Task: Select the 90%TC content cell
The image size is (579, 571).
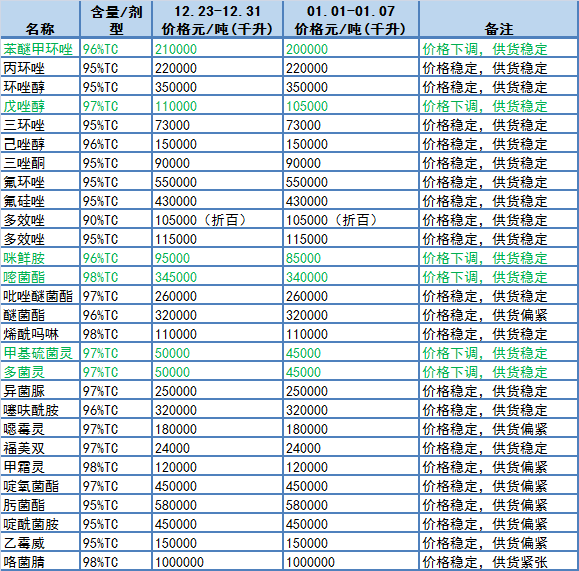Action: pos(116,220)
